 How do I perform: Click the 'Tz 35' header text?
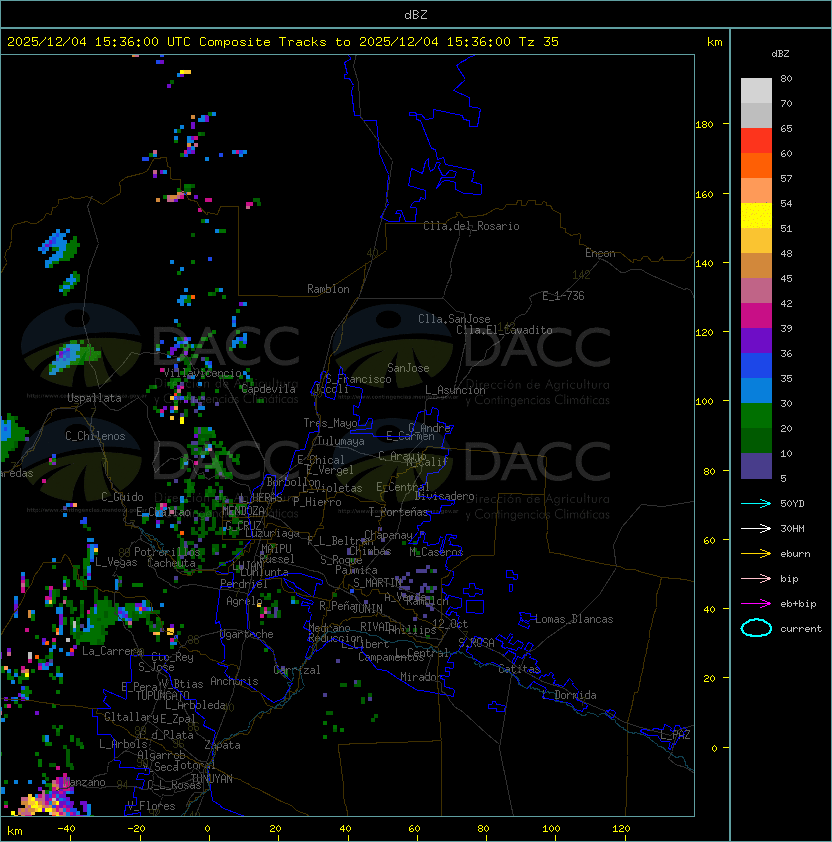[x=539, y=42]
